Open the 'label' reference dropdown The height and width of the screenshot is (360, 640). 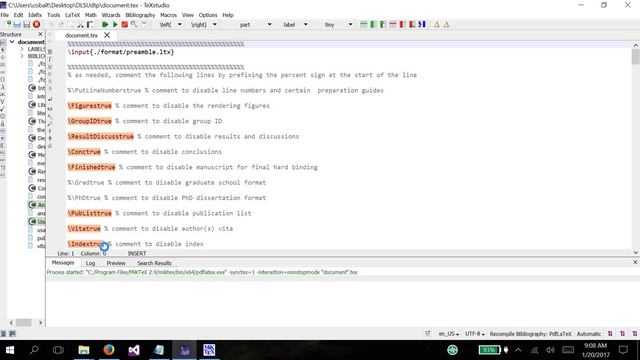(305, 24)
